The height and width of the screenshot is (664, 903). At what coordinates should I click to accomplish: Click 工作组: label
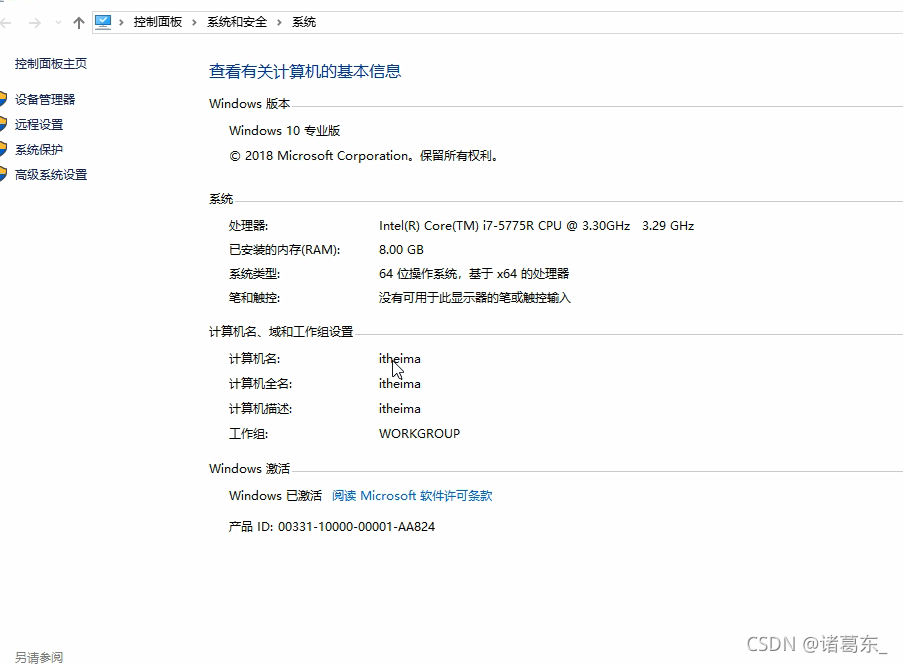click(x=248, y=434)
